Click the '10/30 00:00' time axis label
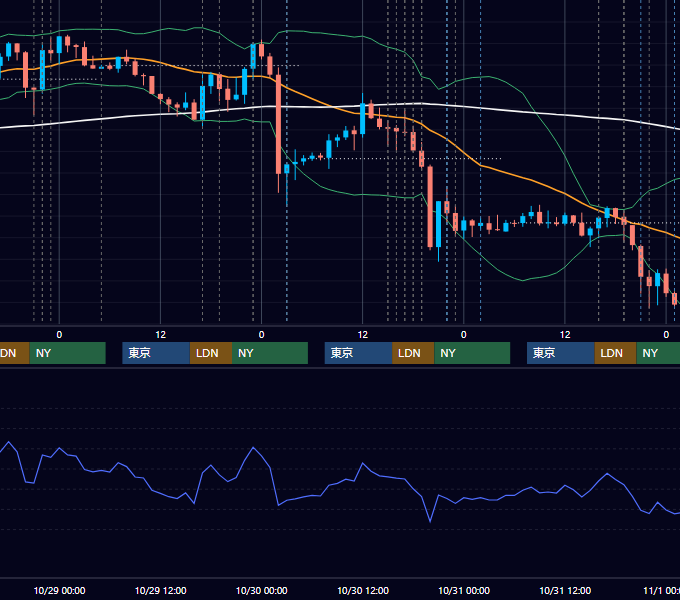The height and width of the screenshot is (600, 680). pos(262,590)
